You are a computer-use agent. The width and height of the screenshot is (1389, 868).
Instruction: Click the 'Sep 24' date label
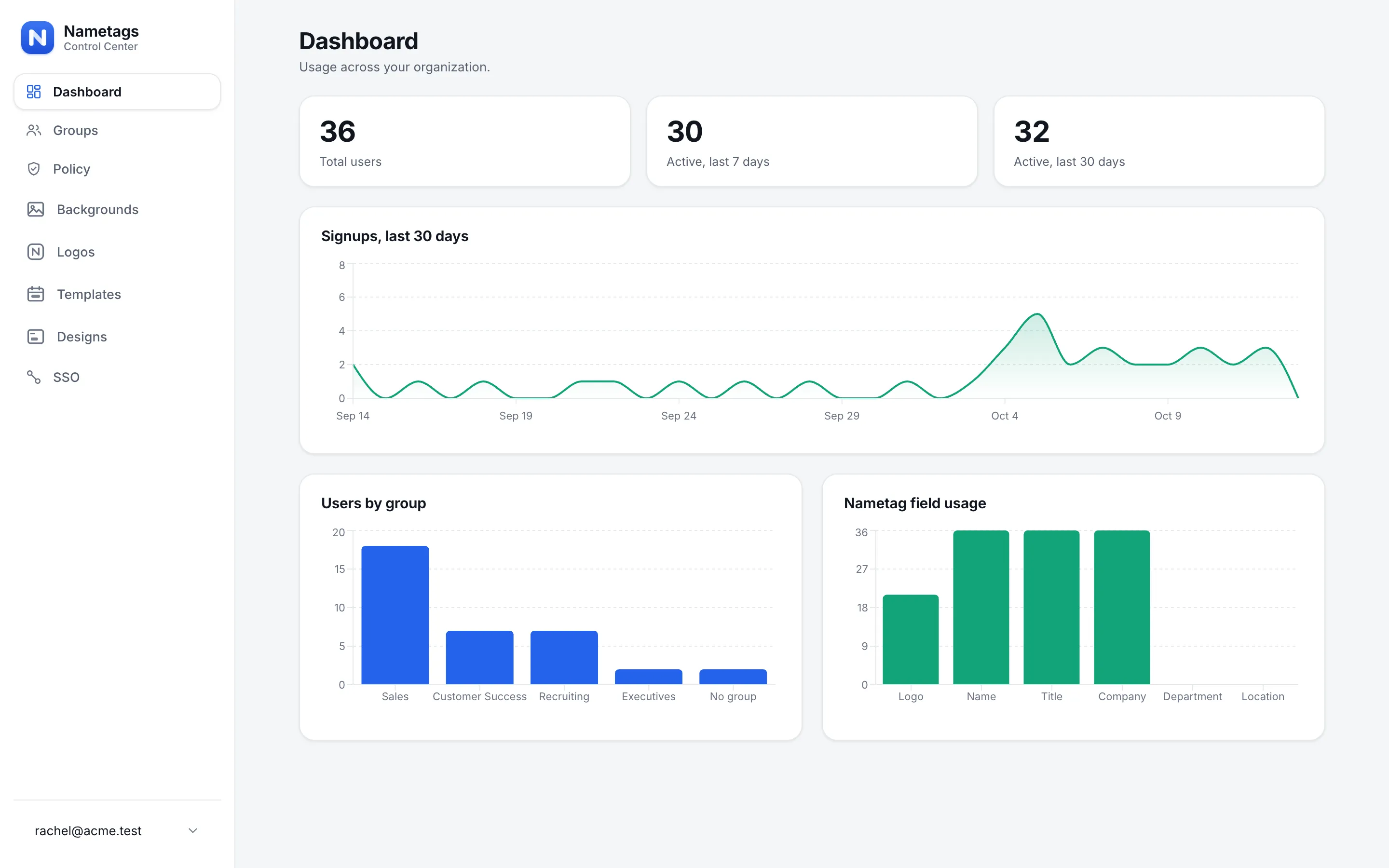point(679,416)
